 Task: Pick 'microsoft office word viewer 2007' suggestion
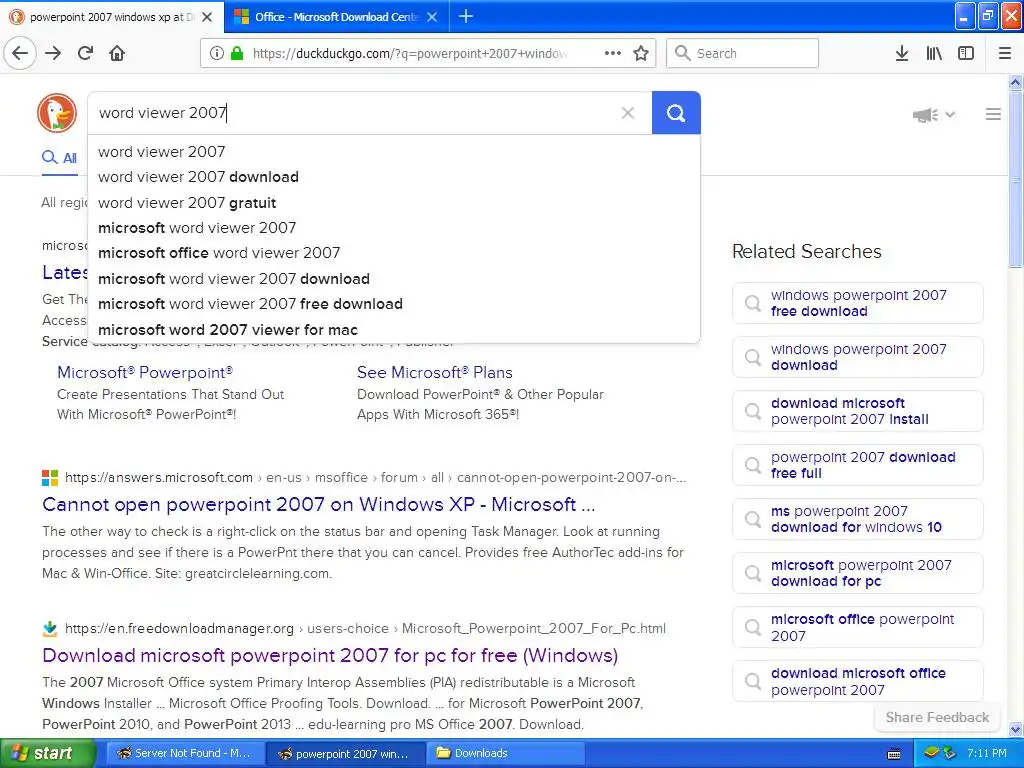pyautogui.click(x=394, y=253)
